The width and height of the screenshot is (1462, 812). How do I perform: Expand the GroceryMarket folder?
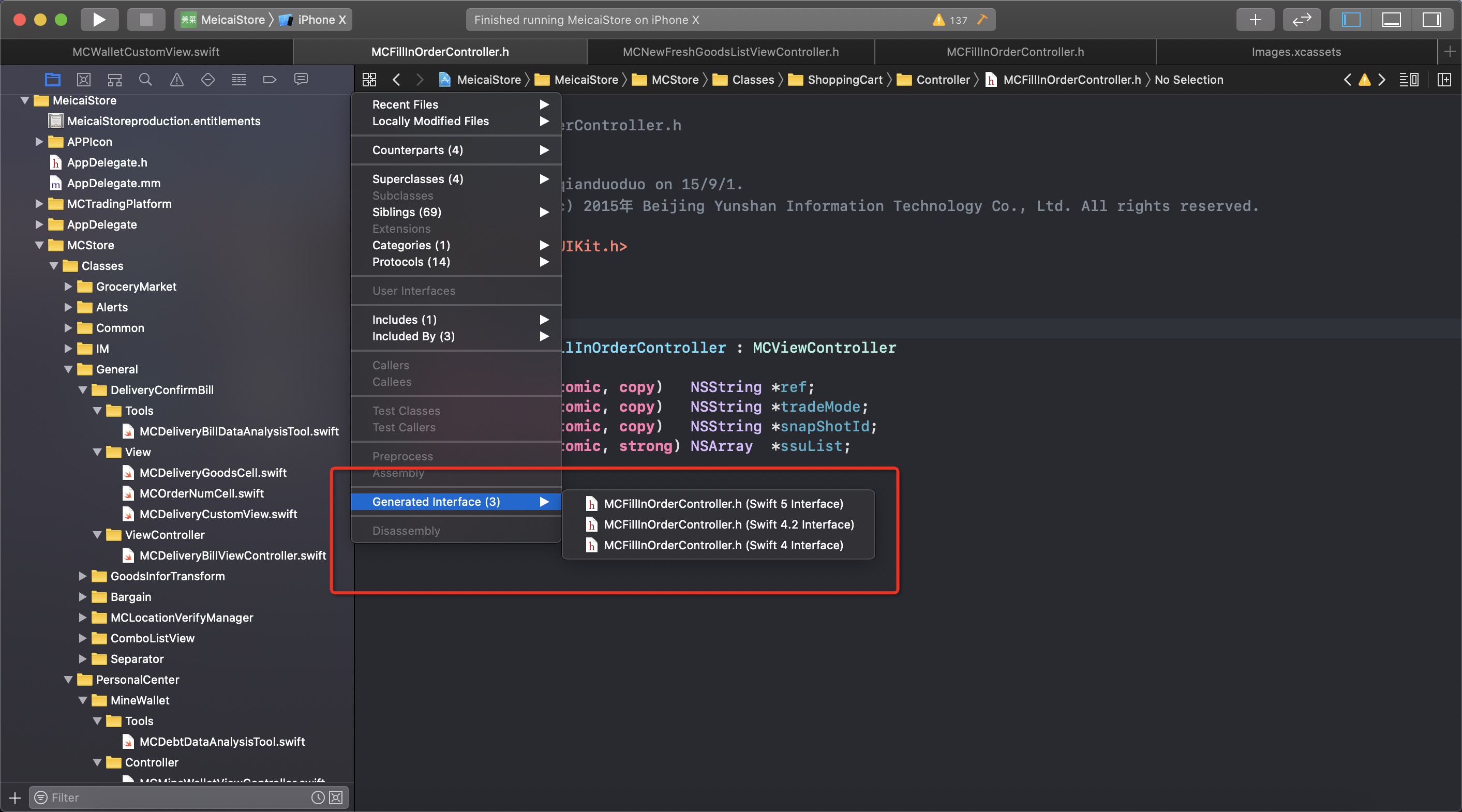point(68,287)
